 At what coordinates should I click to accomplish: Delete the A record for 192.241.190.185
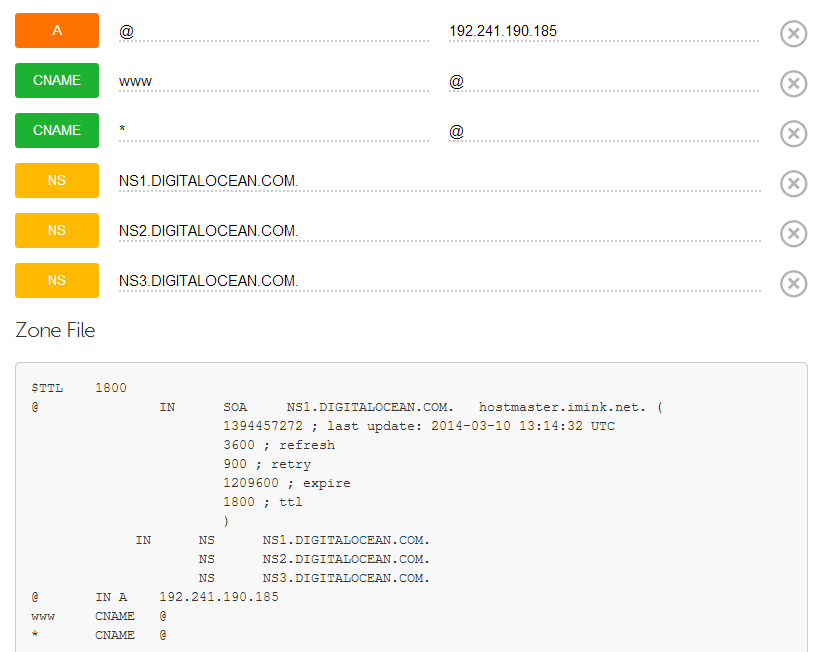[793, 34]
